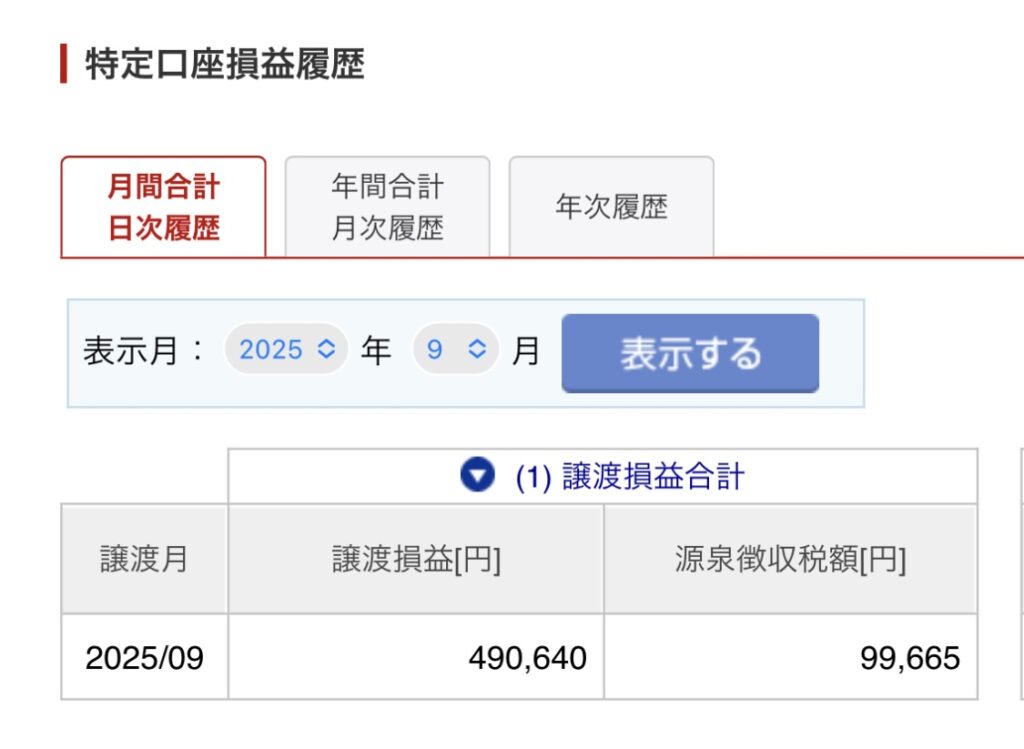
Task: Click the red bar beside the page title
Action: pyautogui.click(x=64, y=65)
